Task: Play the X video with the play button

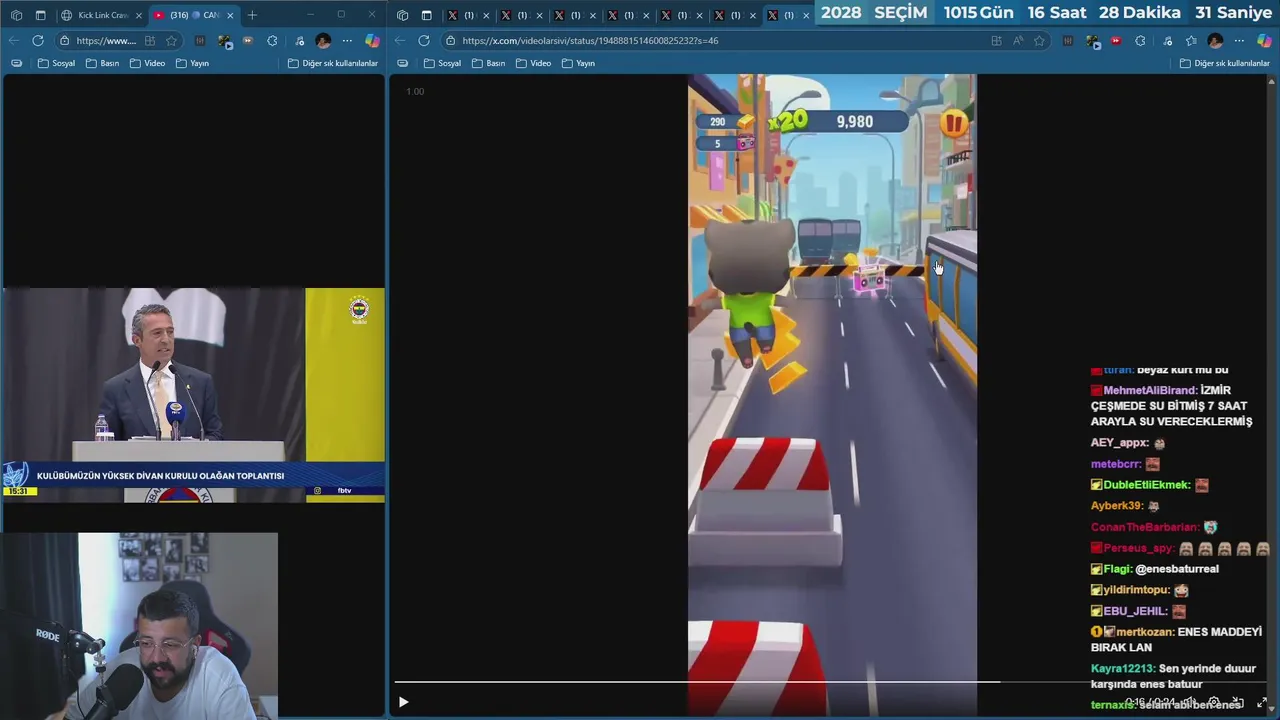Action: 403,702
